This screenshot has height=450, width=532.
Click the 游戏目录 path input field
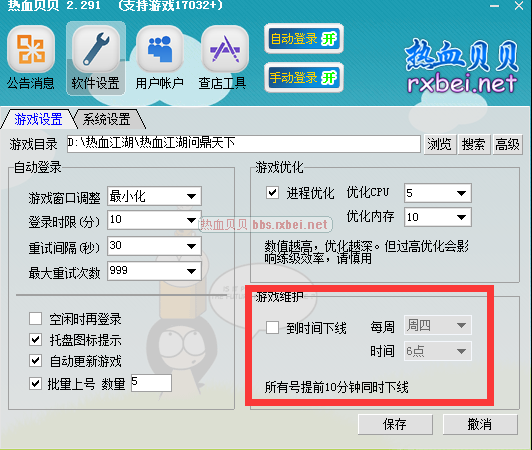pos(244,144)
